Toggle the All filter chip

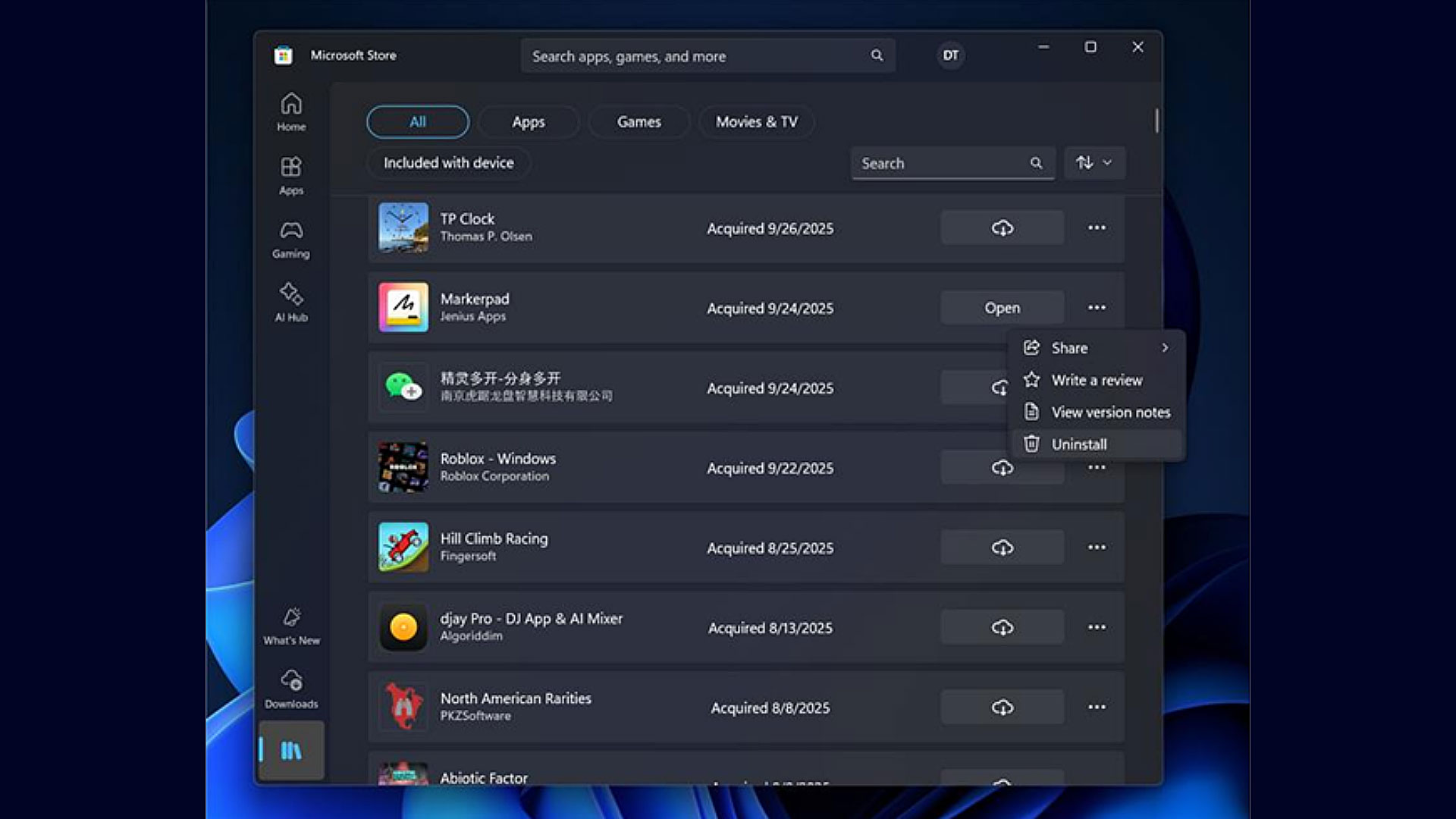pos(418,122)
